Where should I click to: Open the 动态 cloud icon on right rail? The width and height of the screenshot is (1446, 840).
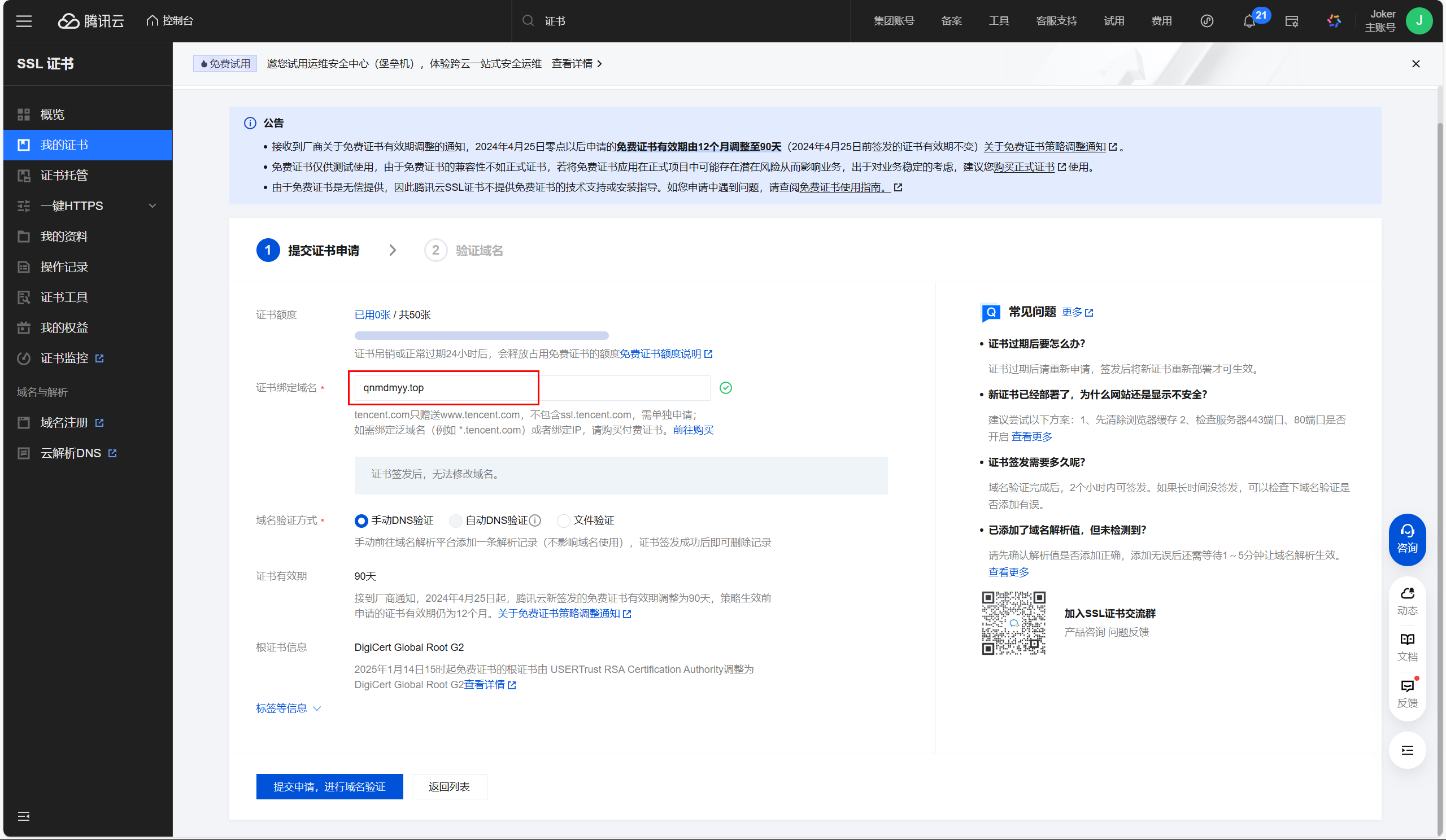(x=1407, y=600)
